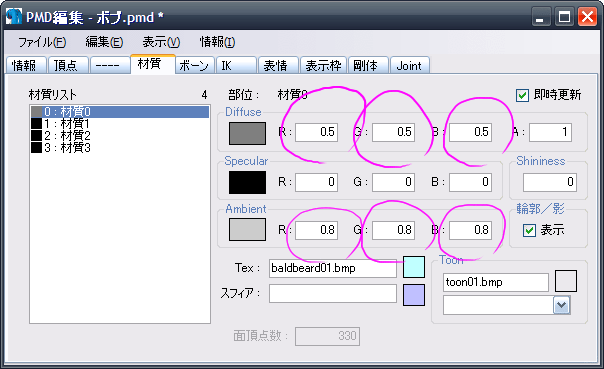Open the 情報(I) menu
Viewport: 604px width, 369px height.
pos(217,42)
